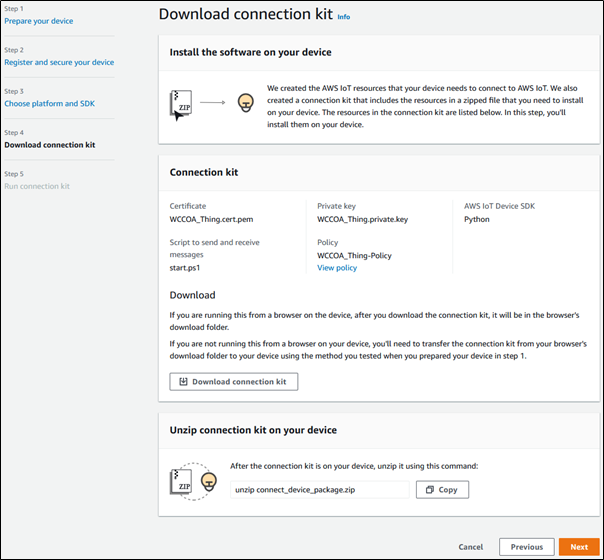This screenshot has height=560, width=604.
Task: Navigate to Step 3 Choose platform and SDK
Action: (x=52, y=104)
